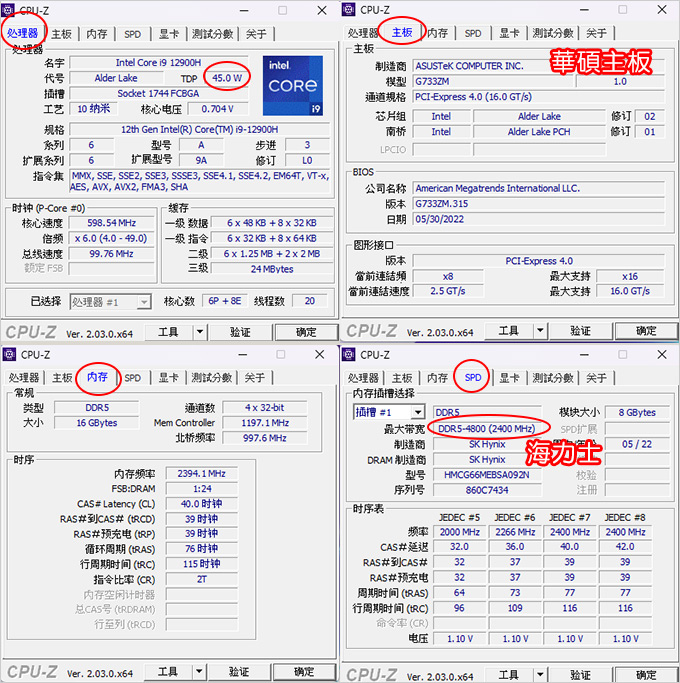Viewport: 680px width, 683px height.
Task: Click memory frequency 2394.1 MHz
Action: pos(202,473)
